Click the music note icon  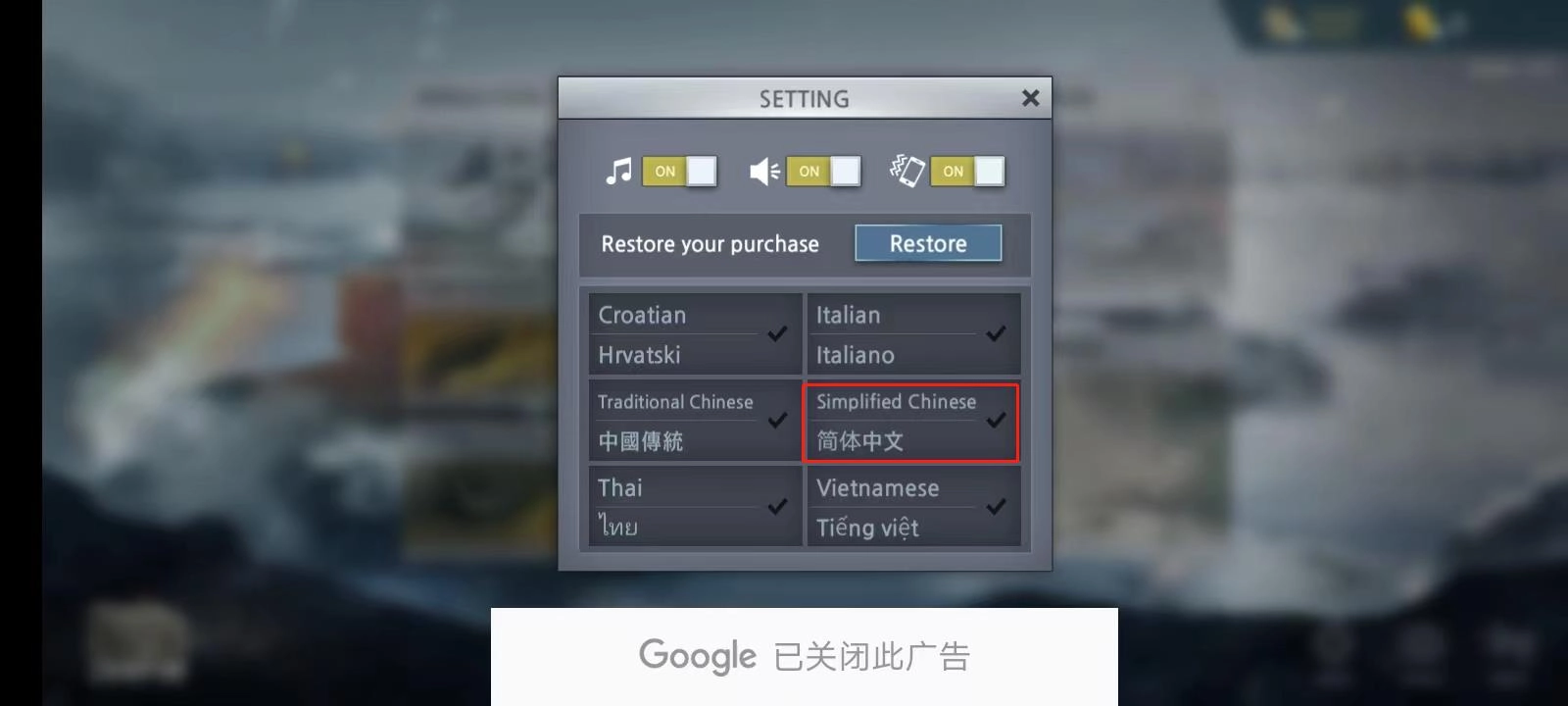click(x=618, y=172)
